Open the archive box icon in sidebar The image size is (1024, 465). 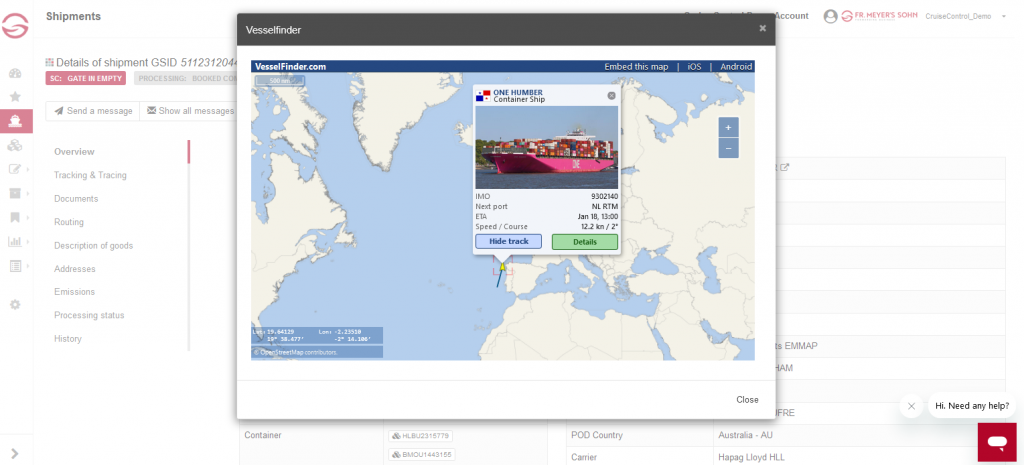click(14, 193)
